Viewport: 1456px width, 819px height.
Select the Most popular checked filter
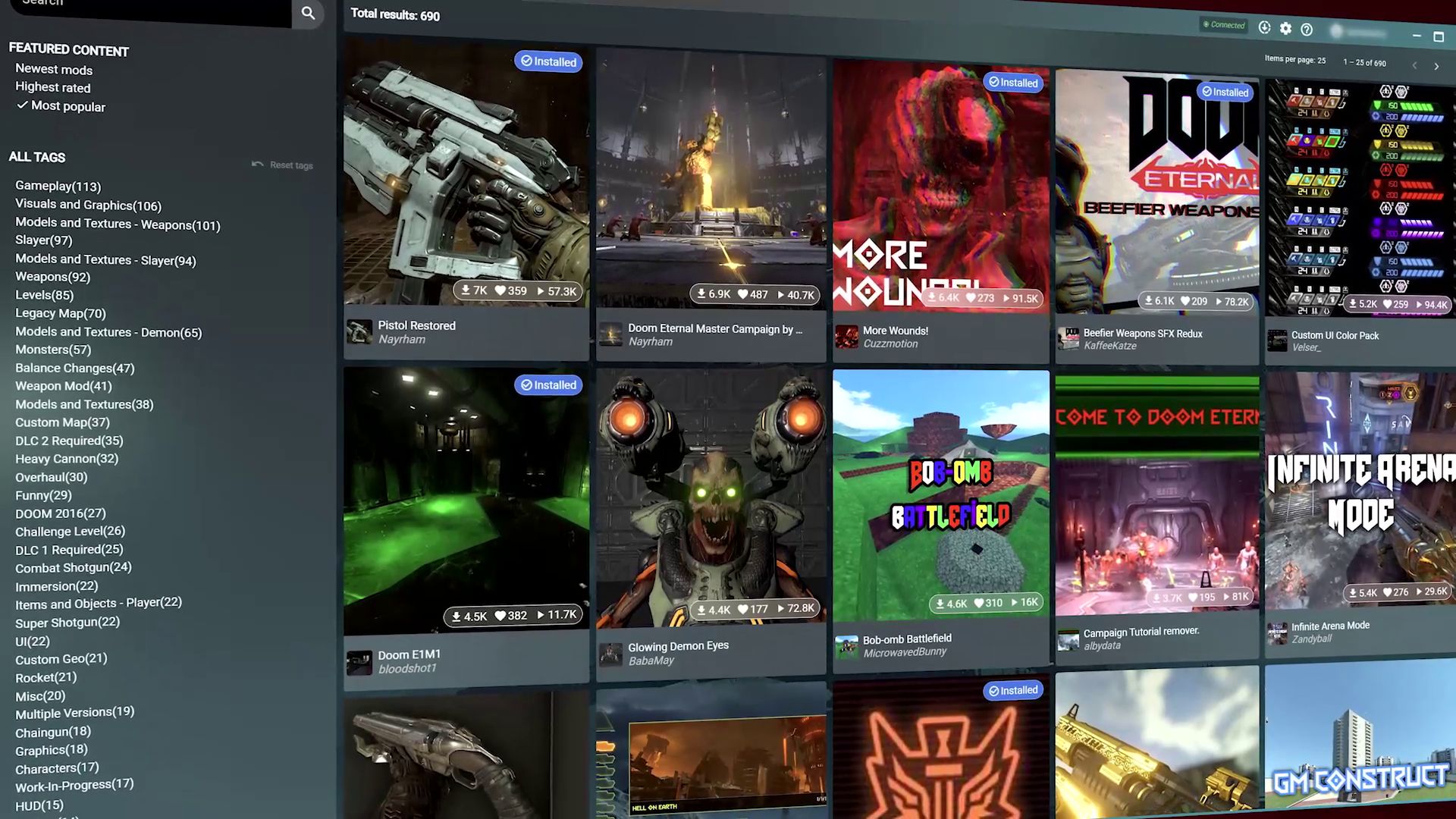coord(67,107)
